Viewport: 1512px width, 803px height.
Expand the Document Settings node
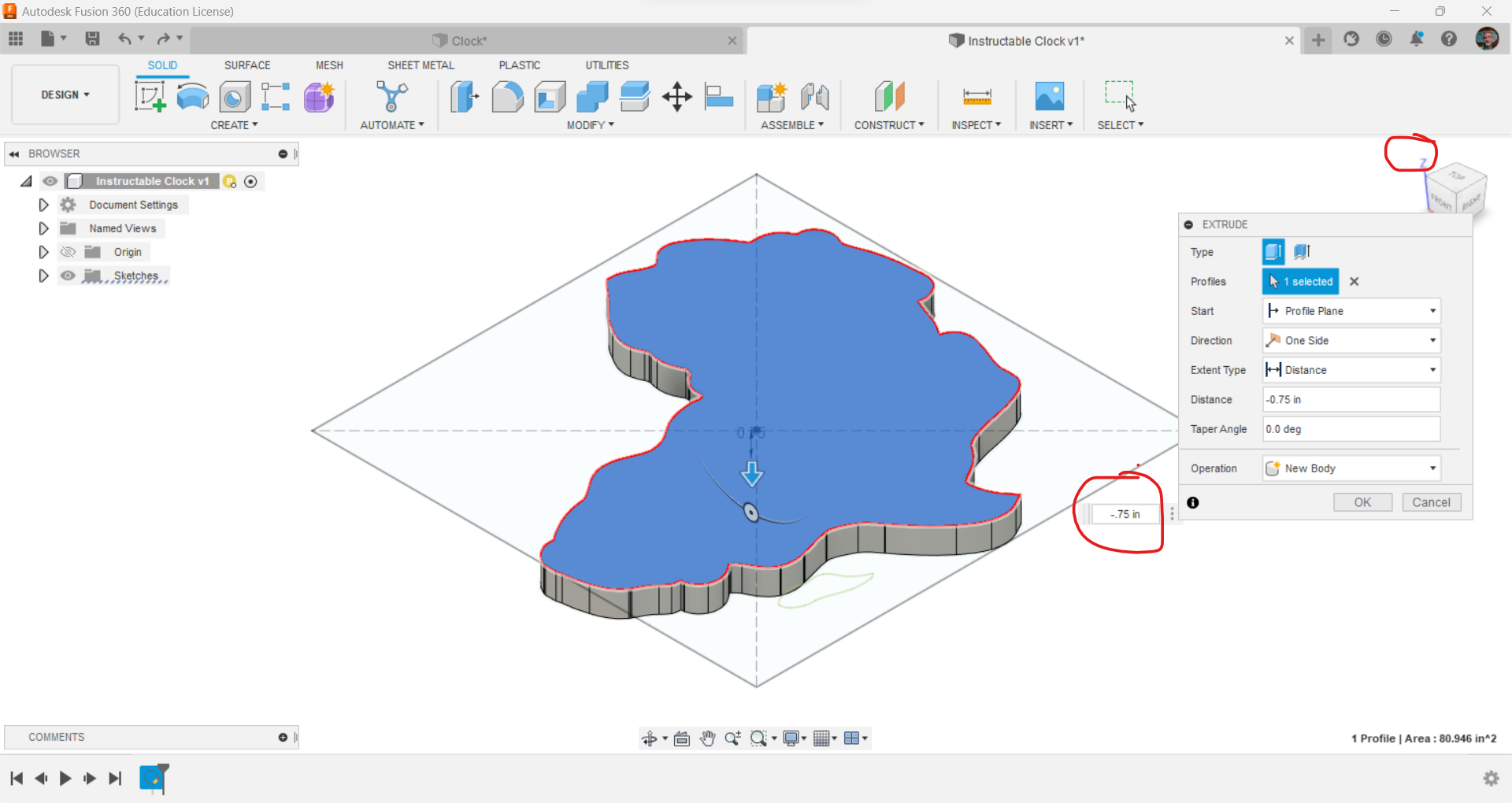pos(43,205)
